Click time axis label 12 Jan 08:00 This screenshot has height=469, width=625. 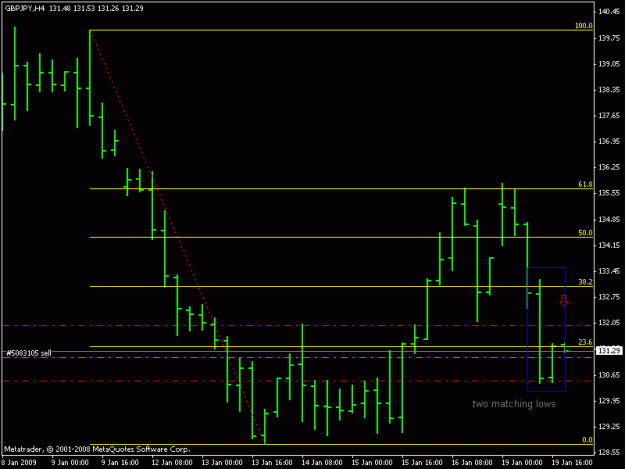coord(172,463)
